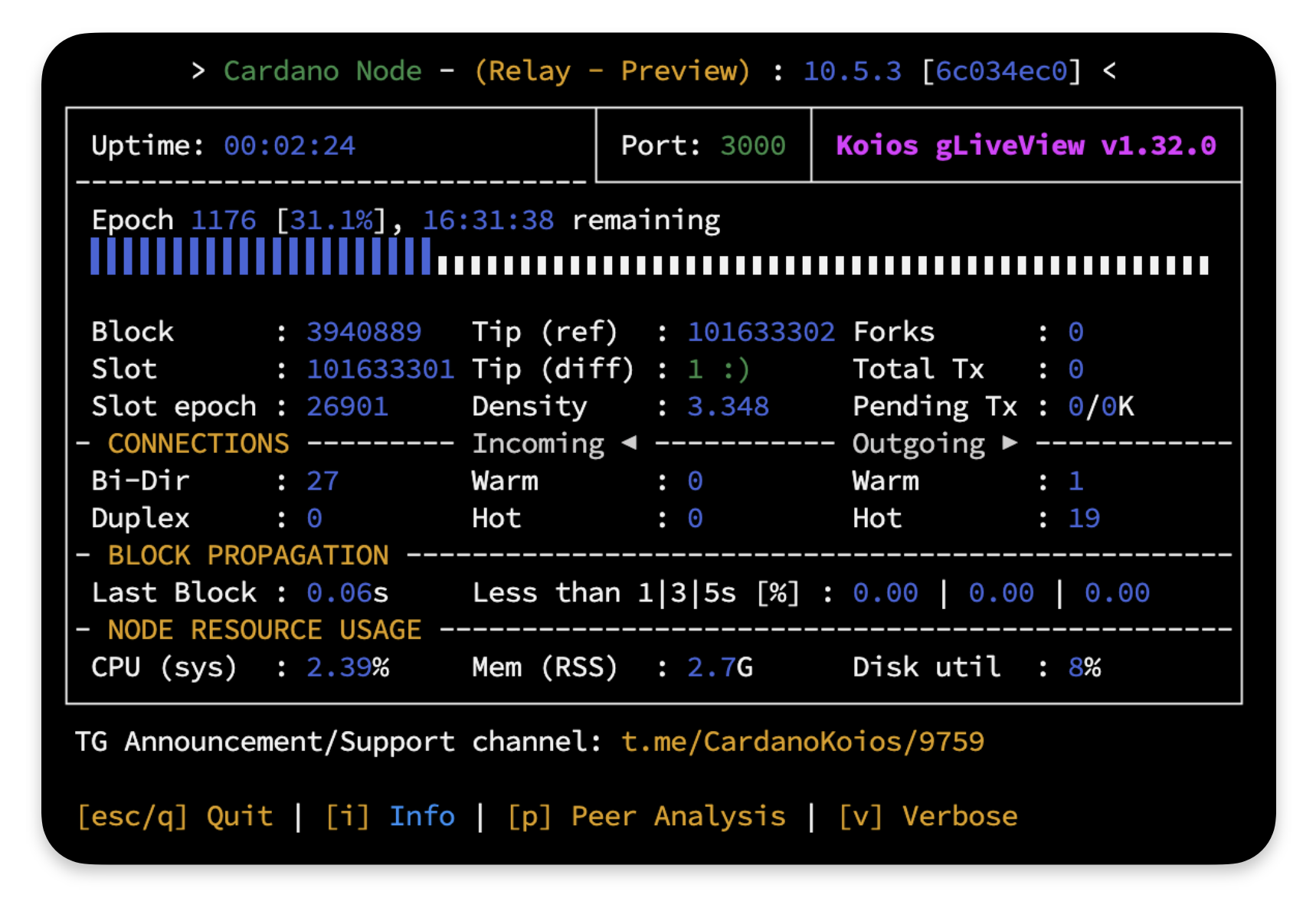Click the left angle bracket after node hash

click(1109, 71)
